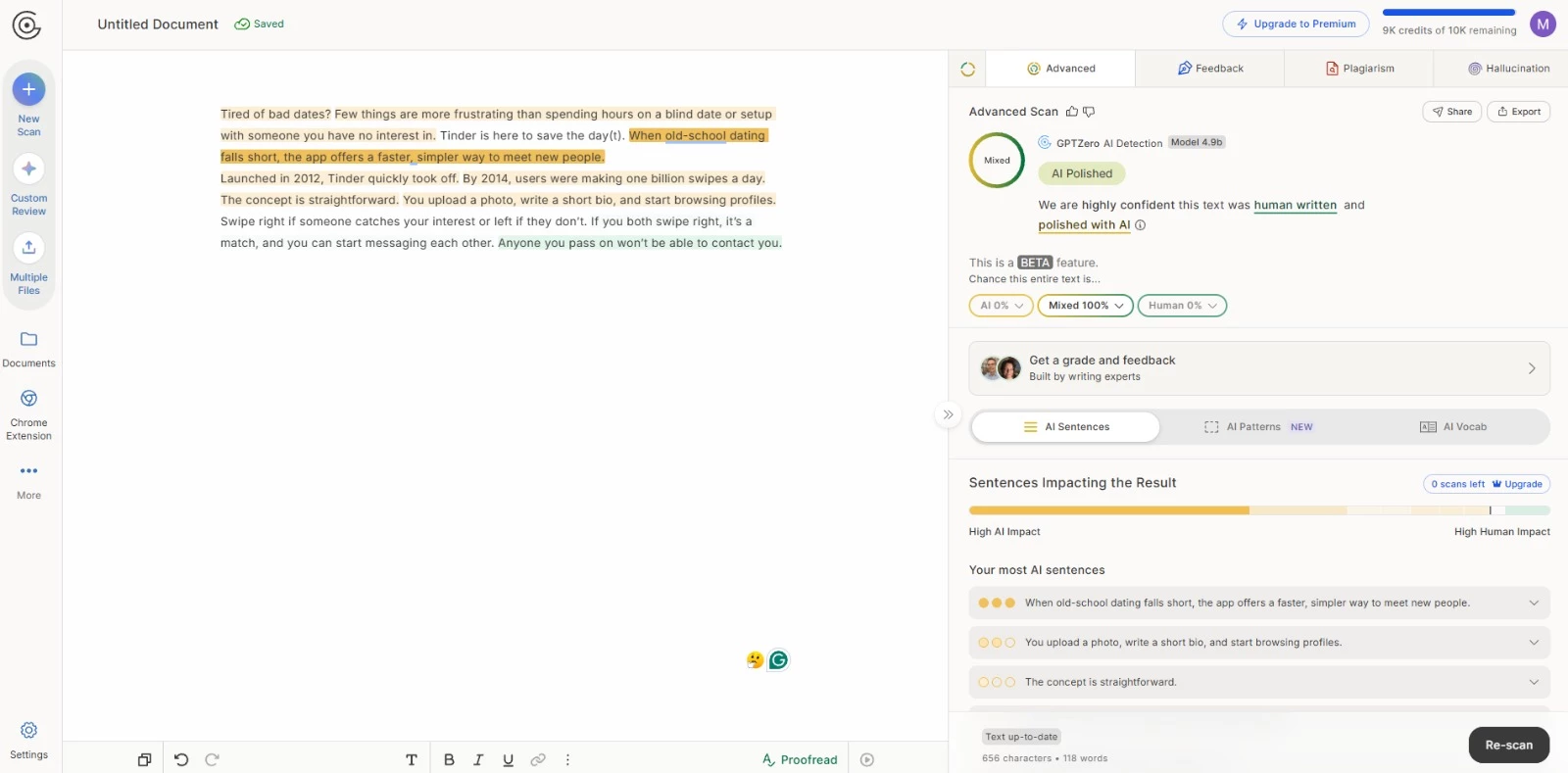
Task: Expand the Mixed 100% dropdown
Action: [1086, 306]
